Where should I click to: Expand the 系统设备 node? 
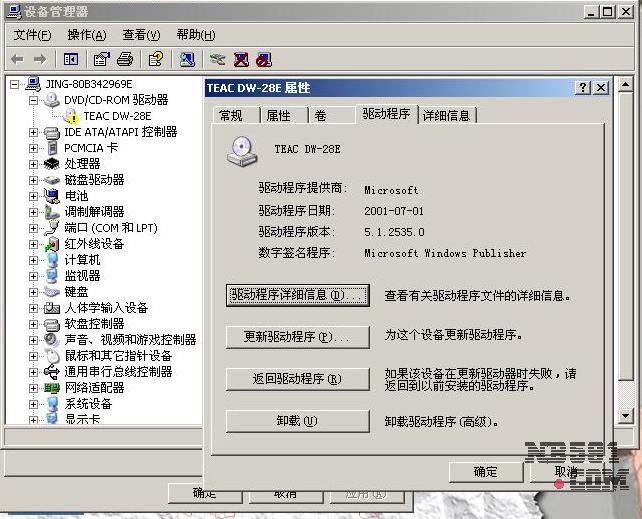[x=34, y=404]
